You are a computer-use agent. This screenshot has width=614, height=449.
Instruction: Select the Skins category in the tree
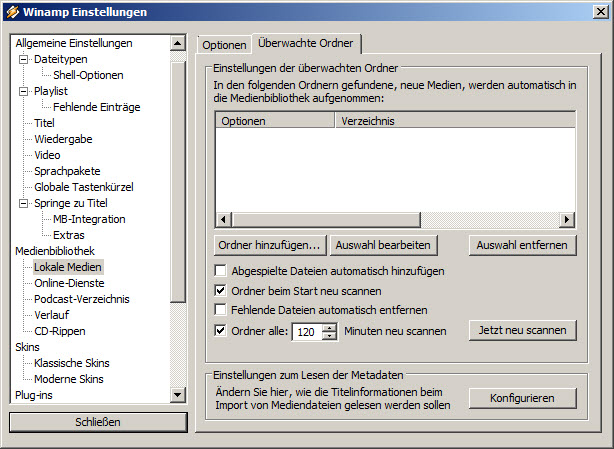pyautogui.click(x=27, y=347)
